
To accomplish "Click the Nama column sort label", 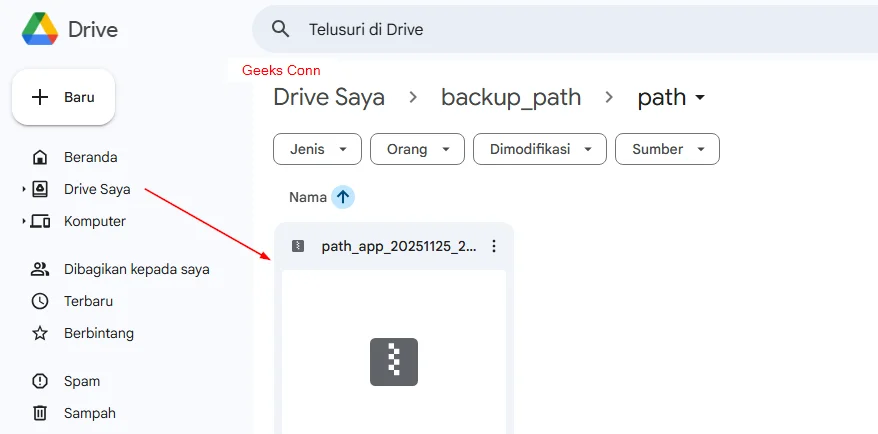I will pyautogui.click(x=308, y=197).
